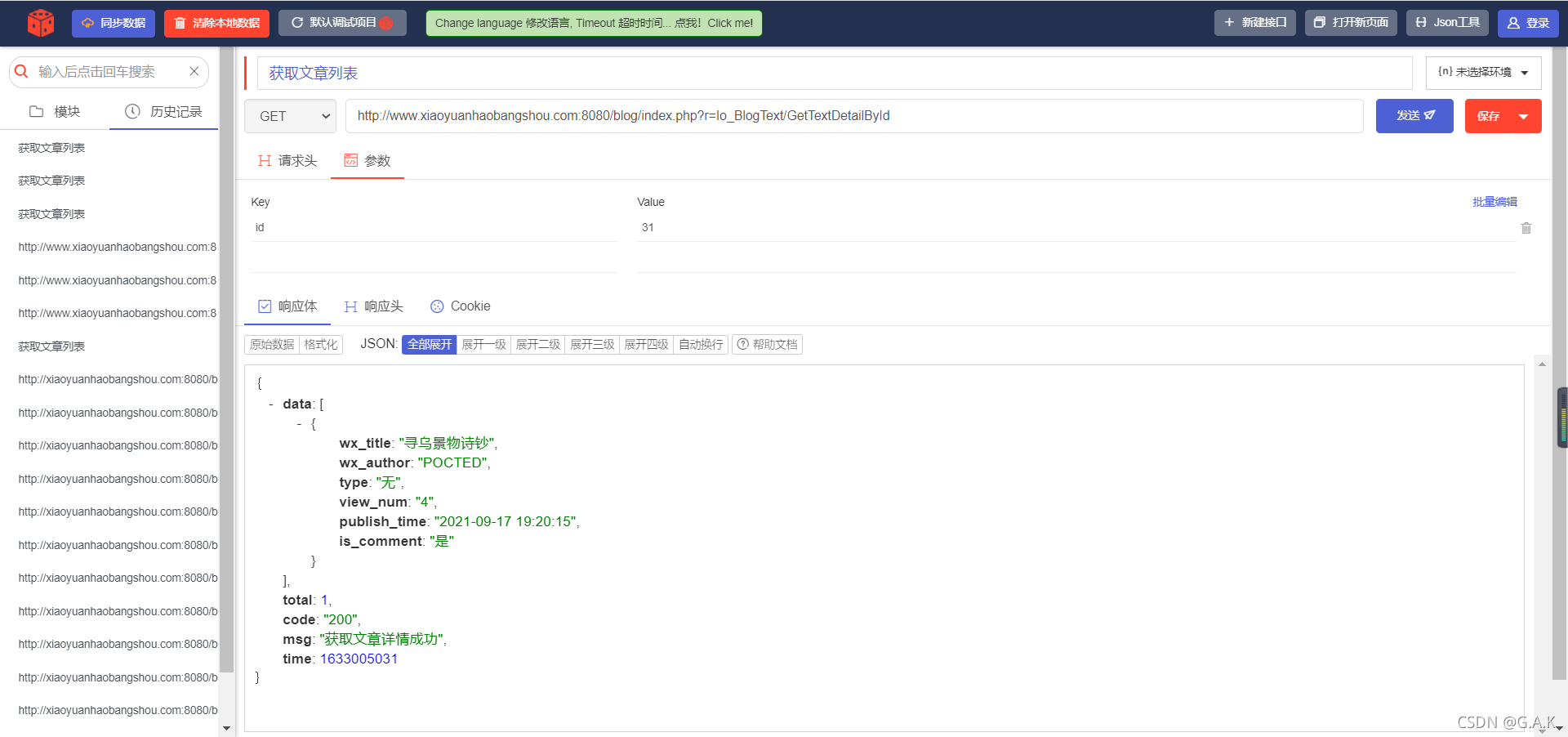The height and width of the screenshot is (737, 1568).
Task: Click the msg value 获取文章详情成功
Action: 381,640
